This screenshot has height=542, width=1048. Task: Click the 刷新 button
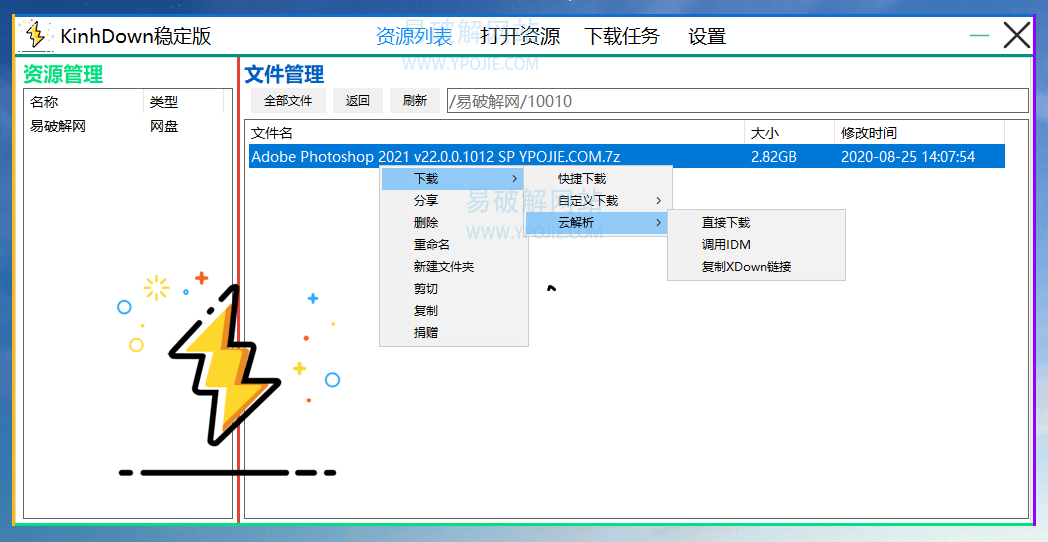coord(415,101)
